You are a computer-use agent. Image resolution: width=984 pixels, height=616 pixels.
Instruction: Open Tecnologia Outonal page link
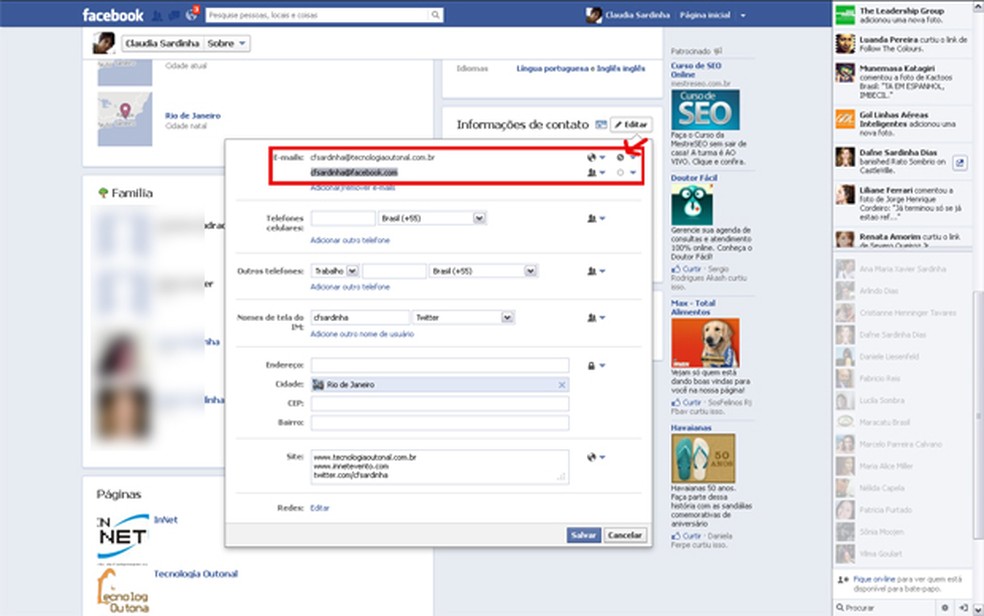click(196, 573)
